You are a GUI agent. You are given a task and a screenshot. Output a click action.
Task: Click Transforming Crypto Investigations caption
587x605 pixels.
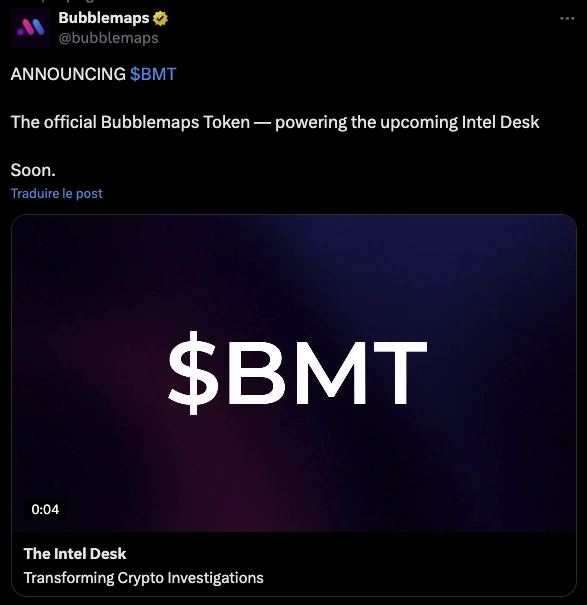coord(144,578)
